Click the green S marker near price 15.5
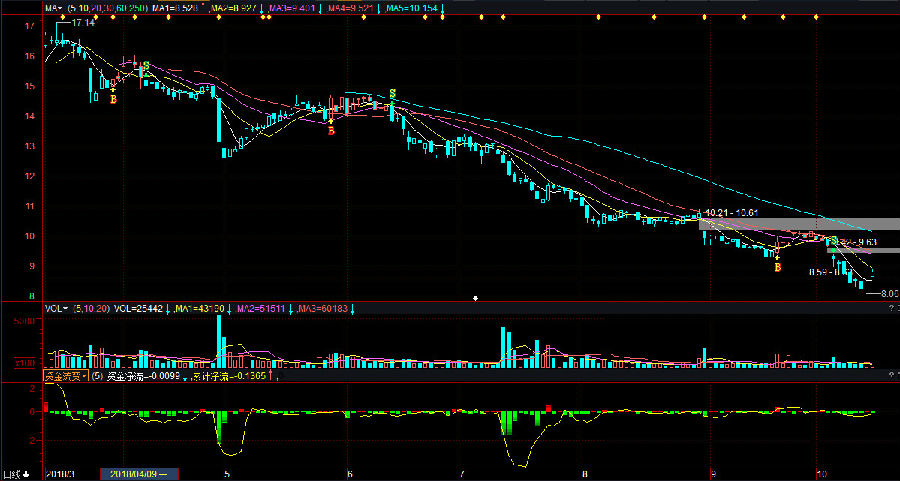Image resolution: width=900 pixels, height=481 pixels. [146, 66]
